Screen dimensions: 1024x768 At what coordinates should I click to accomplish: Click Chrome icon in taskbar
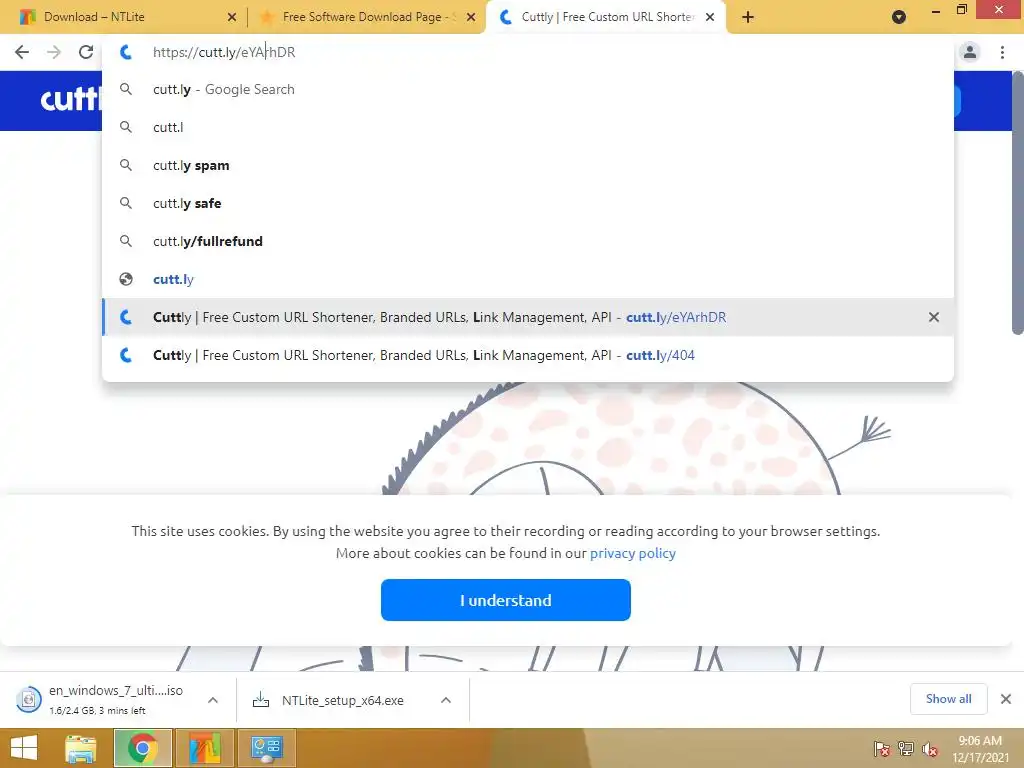pos(142,748)
